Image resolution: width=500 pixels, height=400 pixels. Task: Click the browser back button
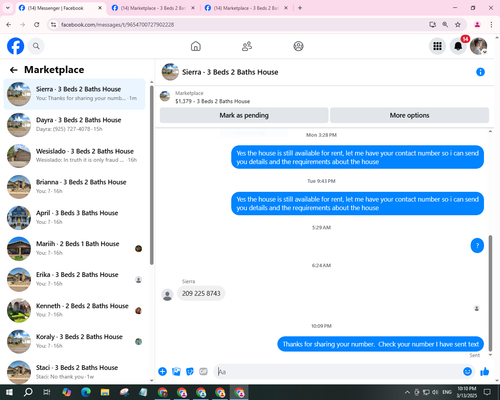click(9, 25)
